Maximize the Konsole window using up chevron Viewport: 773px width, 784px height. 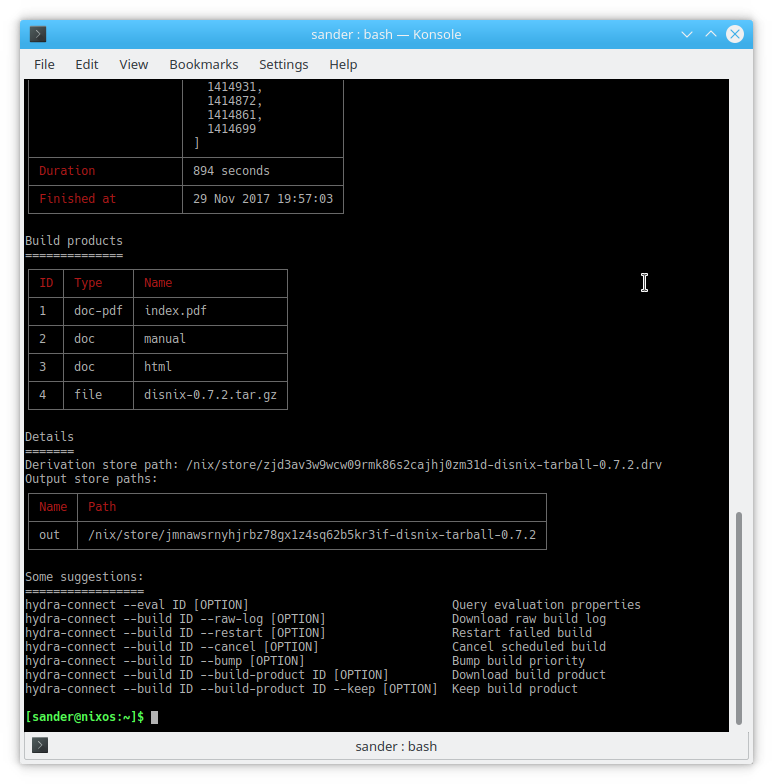tap(711, 34)
